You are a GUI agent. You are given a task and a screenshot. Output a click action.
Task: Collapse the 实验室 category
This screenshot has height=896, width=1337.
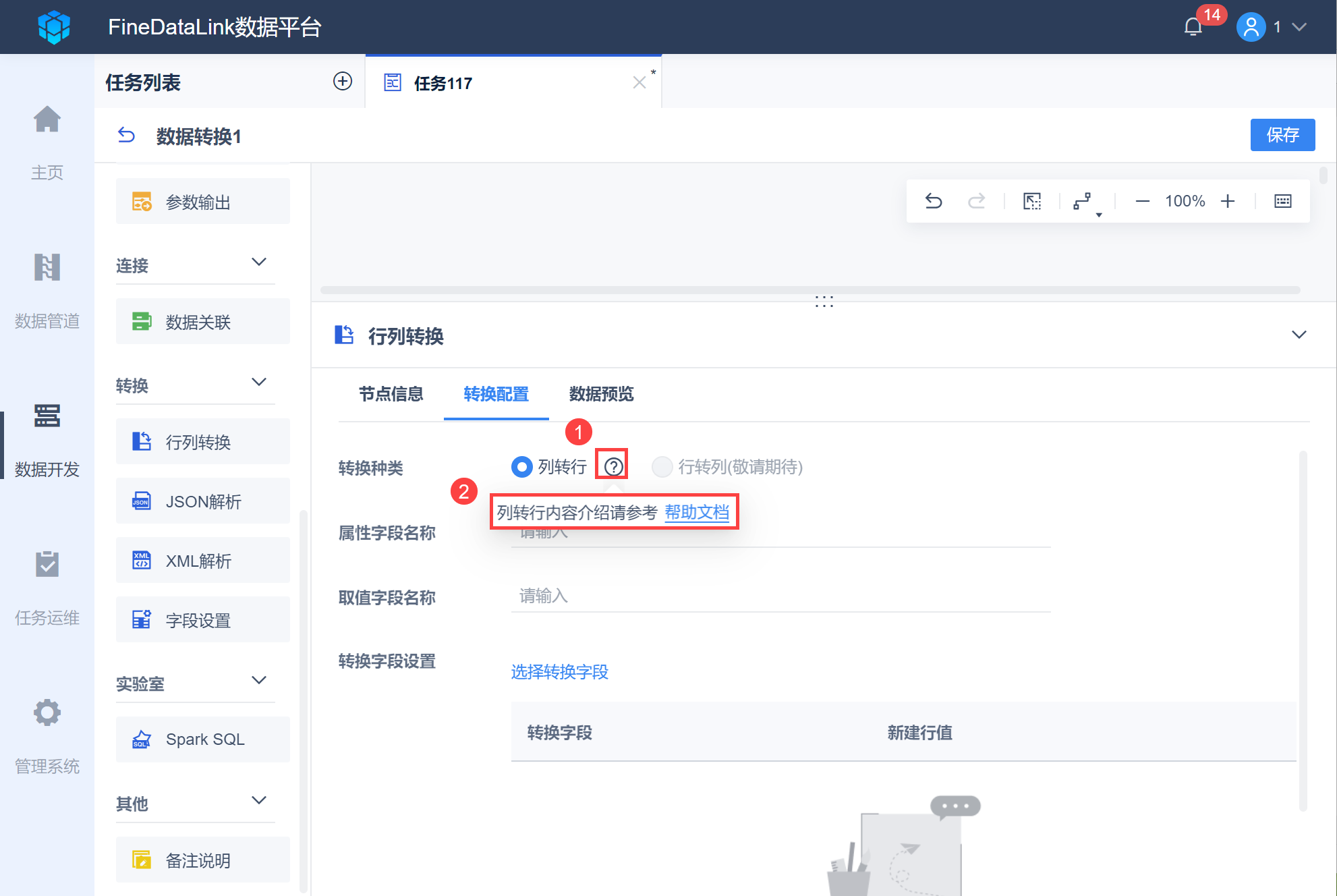click(258, 680)
